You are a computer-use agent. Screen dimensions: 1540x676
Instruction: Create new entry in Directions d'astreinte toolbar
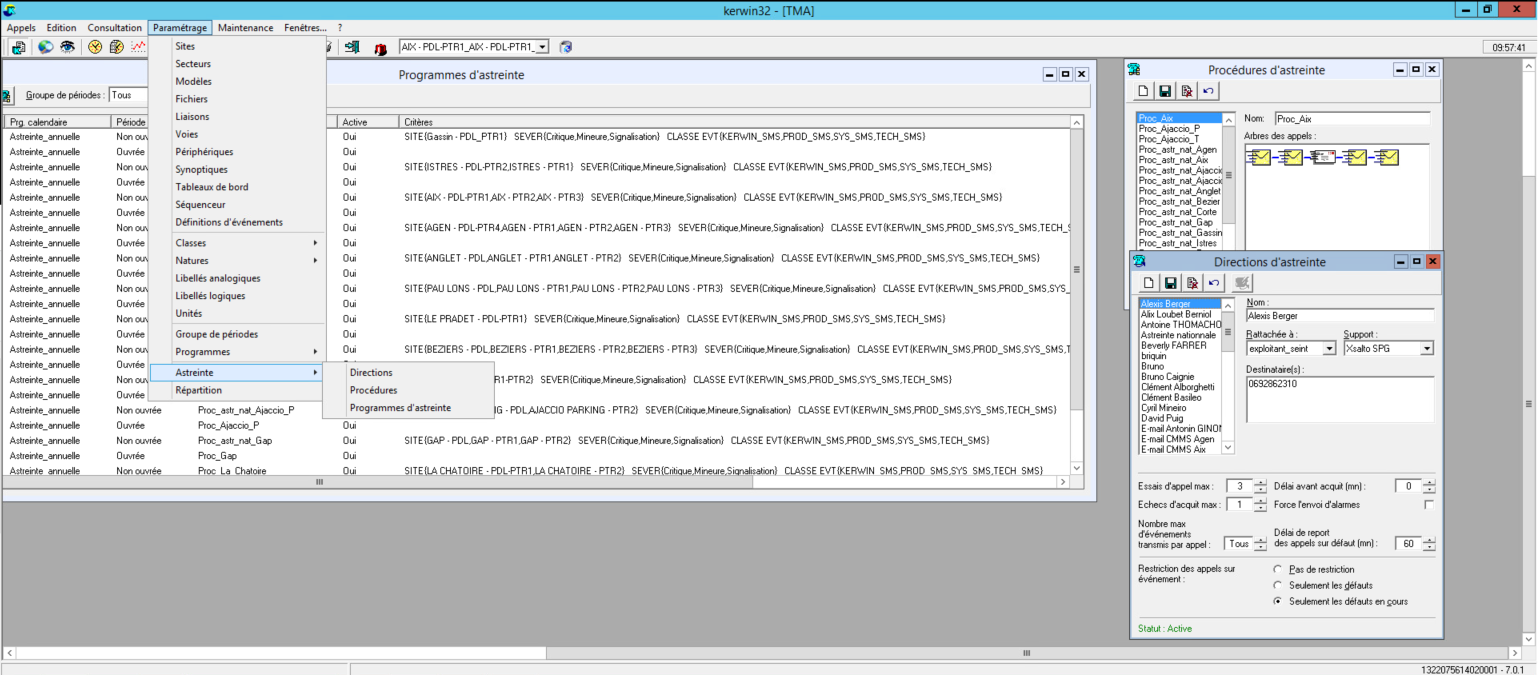pyautogui.click(x=1149, y=283)
